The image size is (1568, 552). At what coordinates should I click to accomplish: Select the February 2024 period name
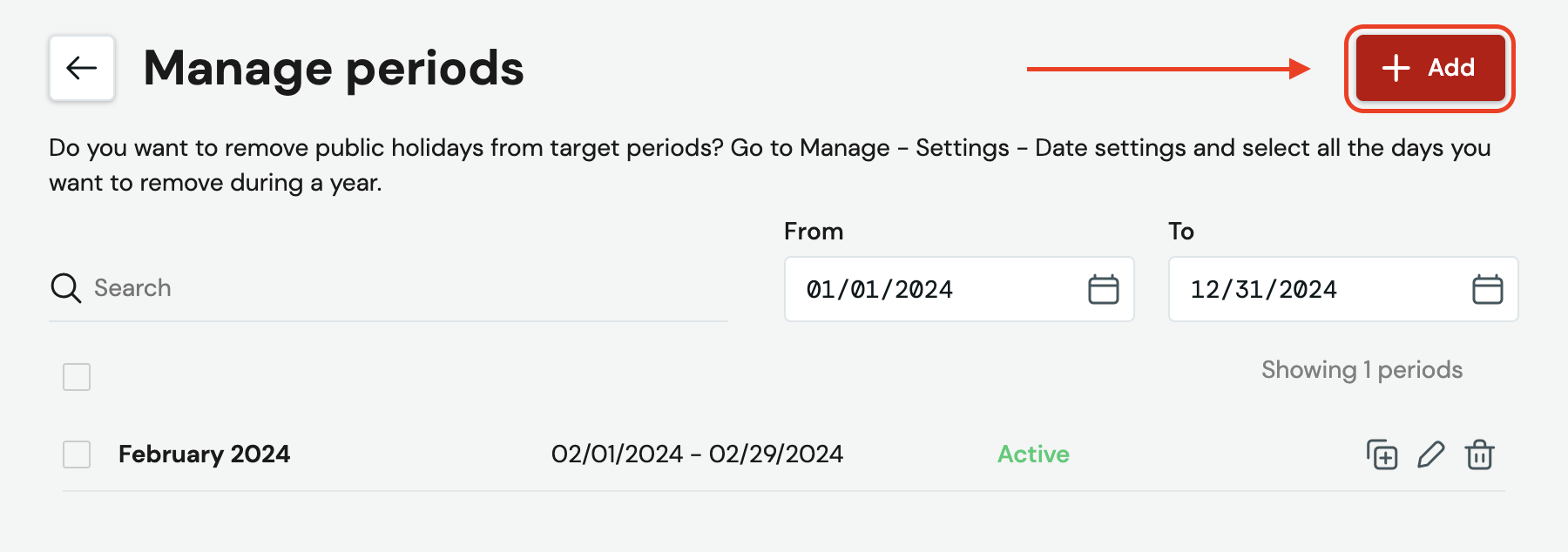tap(204, 454)
